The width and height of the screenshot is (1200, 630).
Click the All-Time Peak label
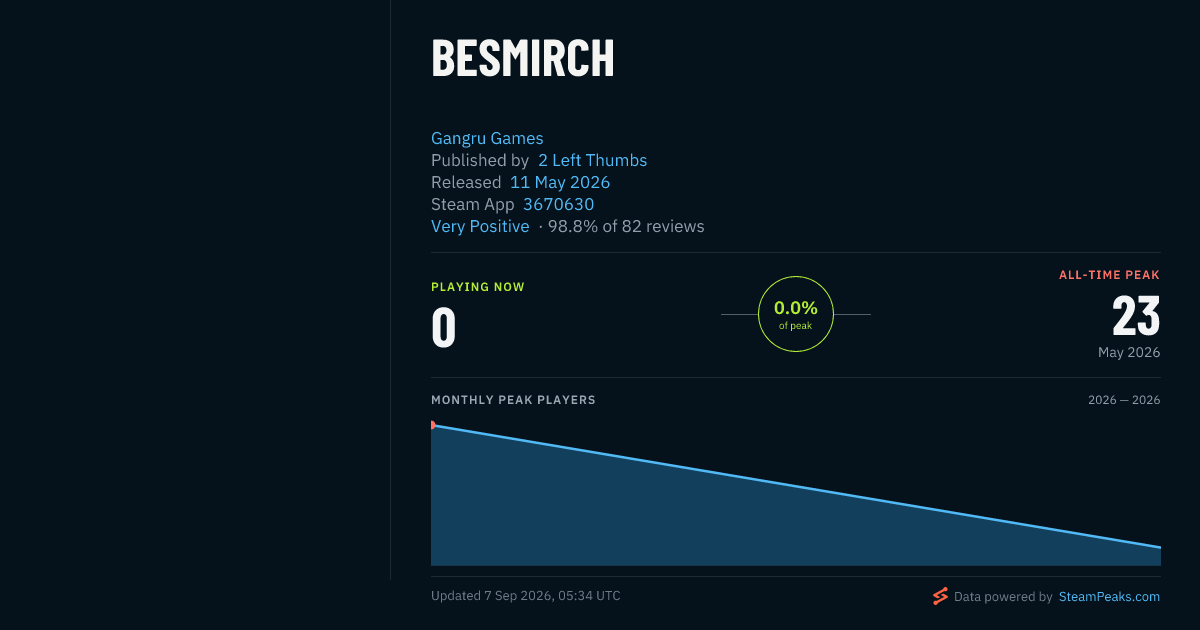pos(1110,275)
